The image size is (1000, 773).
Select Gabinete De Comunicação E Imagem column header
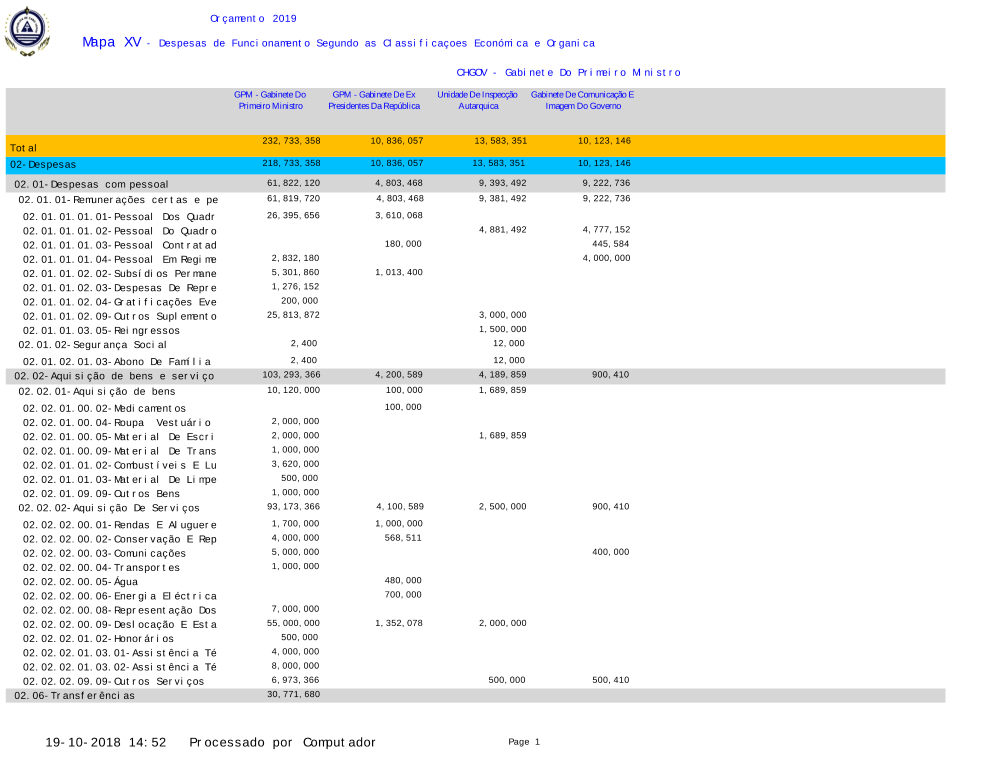click(x=582, y=100)
